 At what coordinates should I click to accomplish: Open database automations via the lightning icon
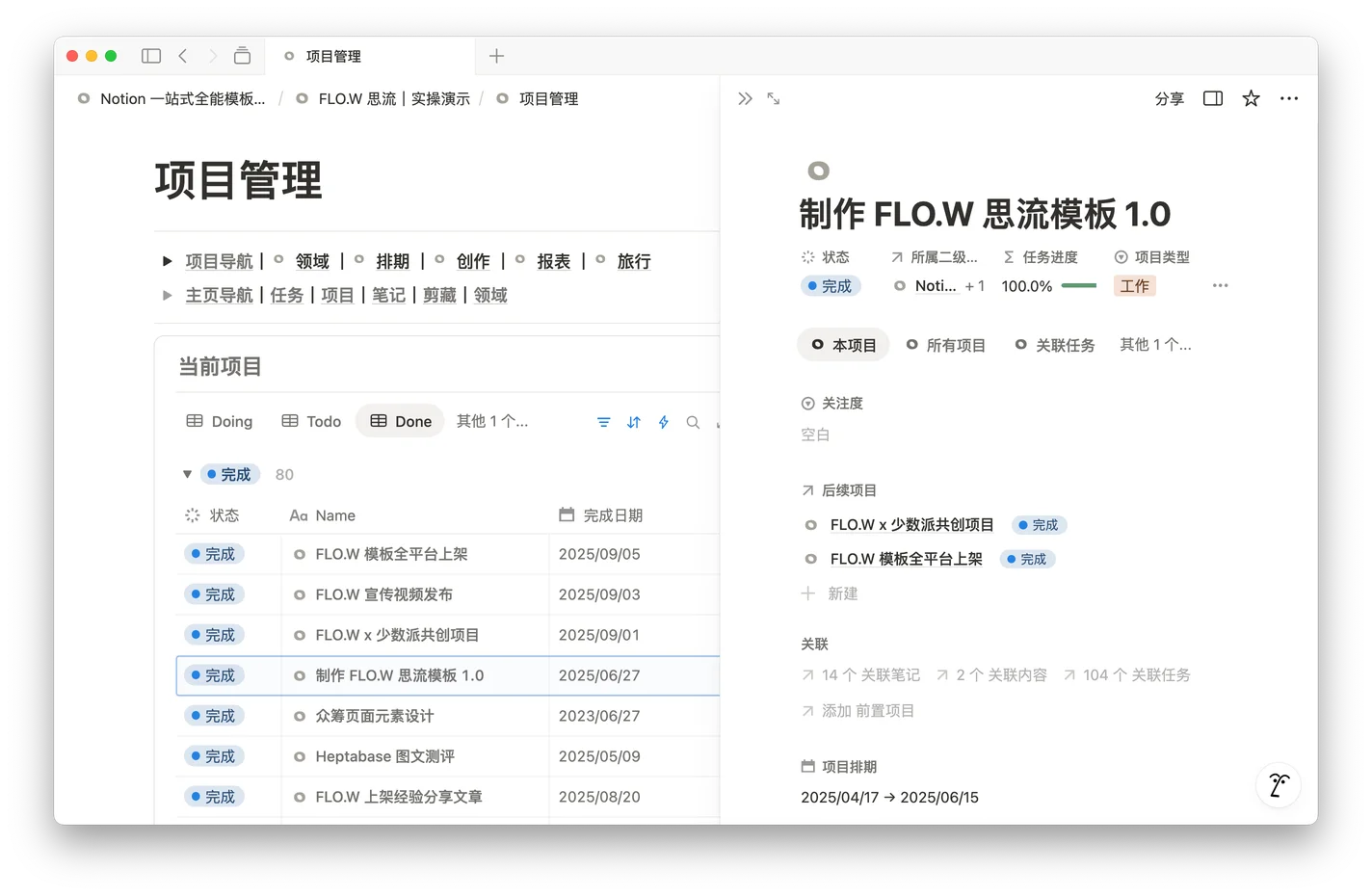(663, 422)
